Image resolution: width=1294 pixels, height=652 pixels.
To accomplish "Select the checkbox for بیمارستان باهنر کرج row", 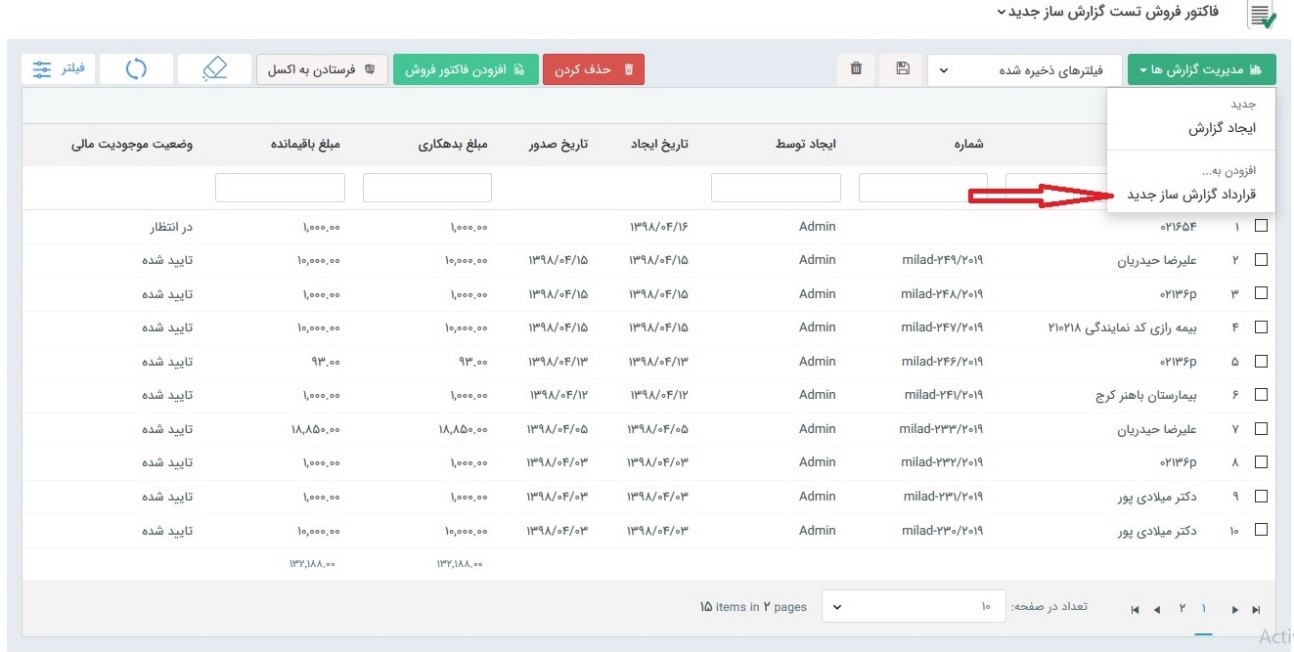I will tap(1261, 395).
